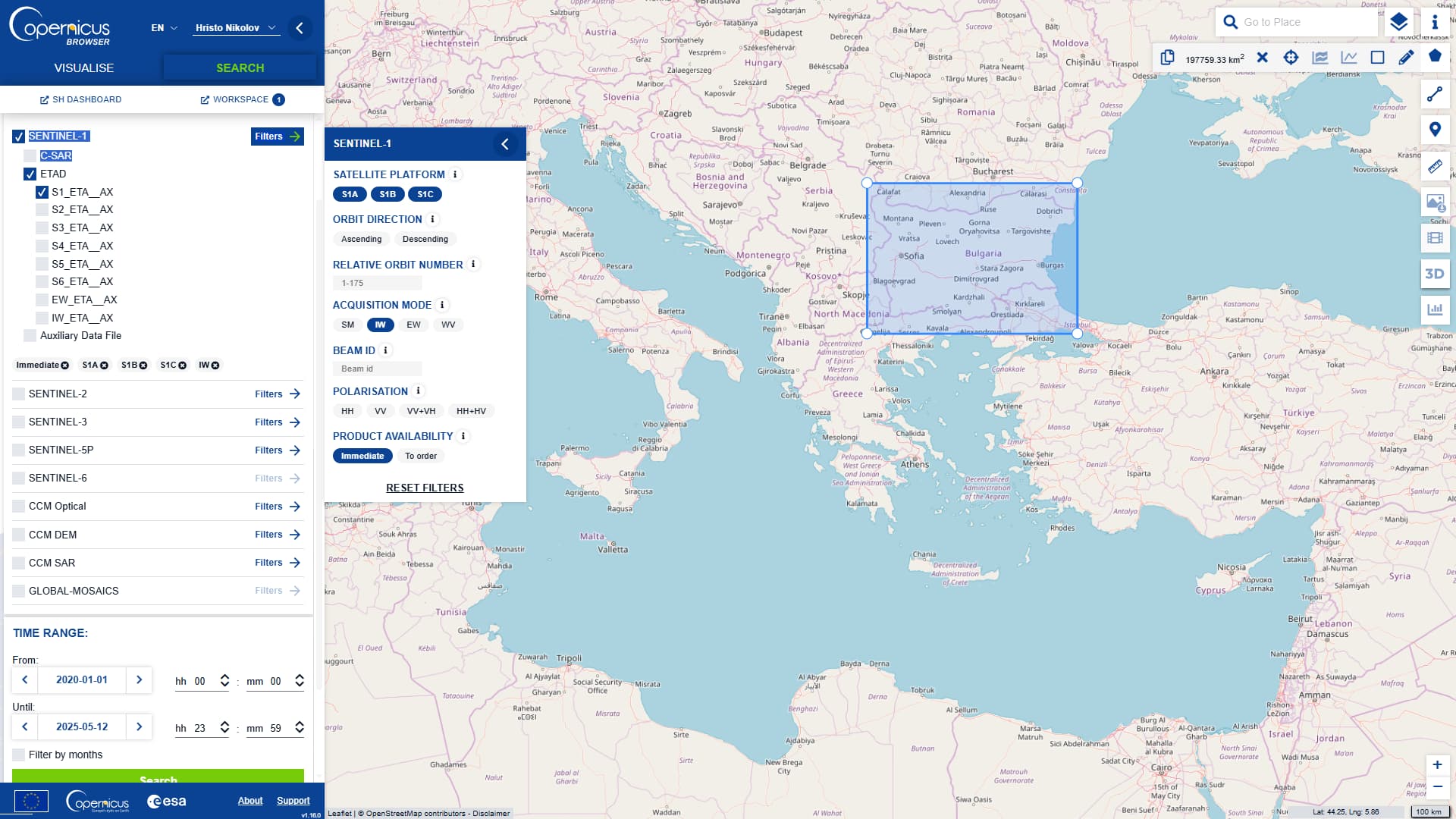The width and height of the screenshot is (1456, 819).
Task: Open the statistical line chart icon
Action: (x=1349, y=58)
